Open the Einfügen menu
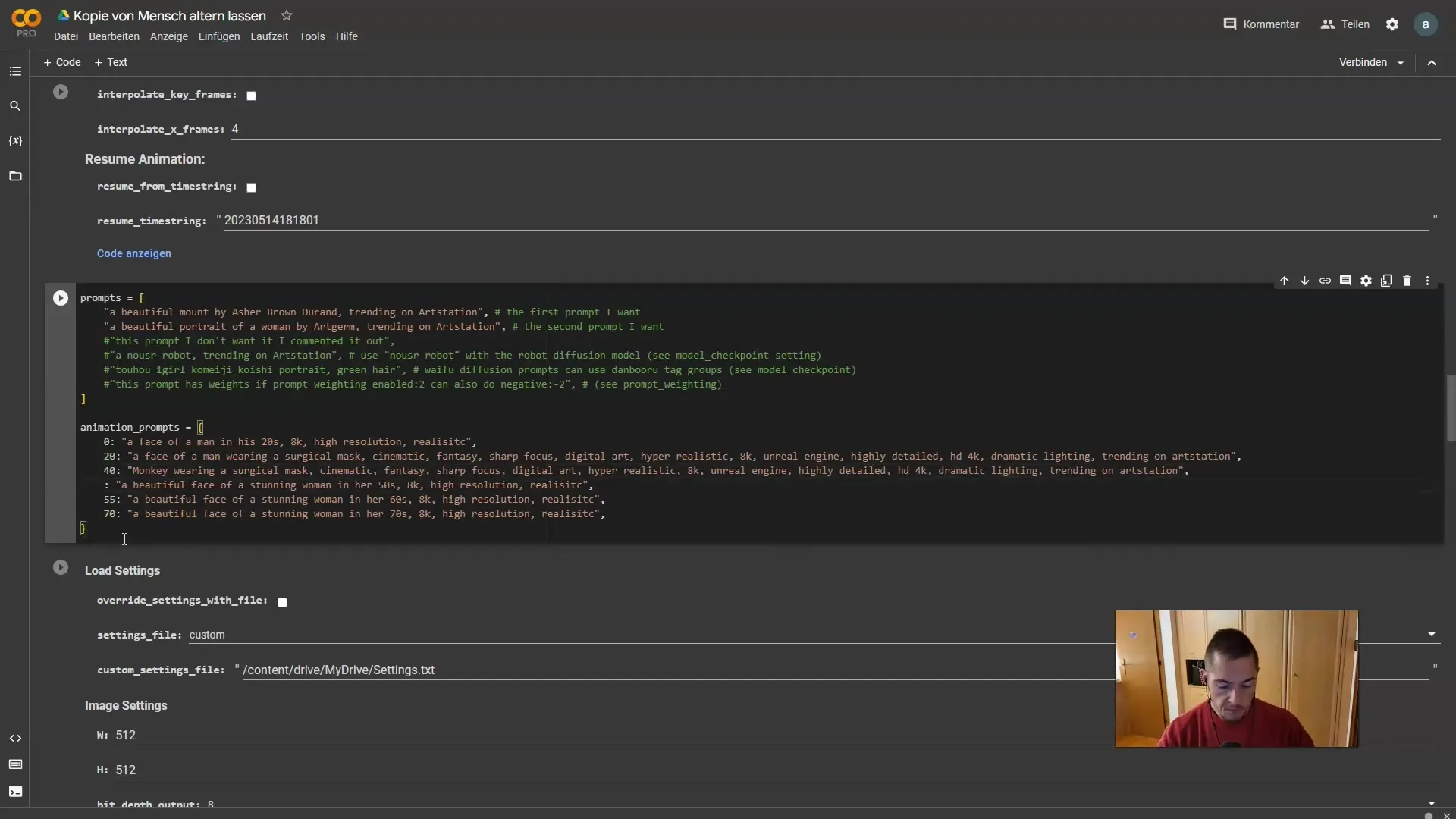 tap(219, 36)
